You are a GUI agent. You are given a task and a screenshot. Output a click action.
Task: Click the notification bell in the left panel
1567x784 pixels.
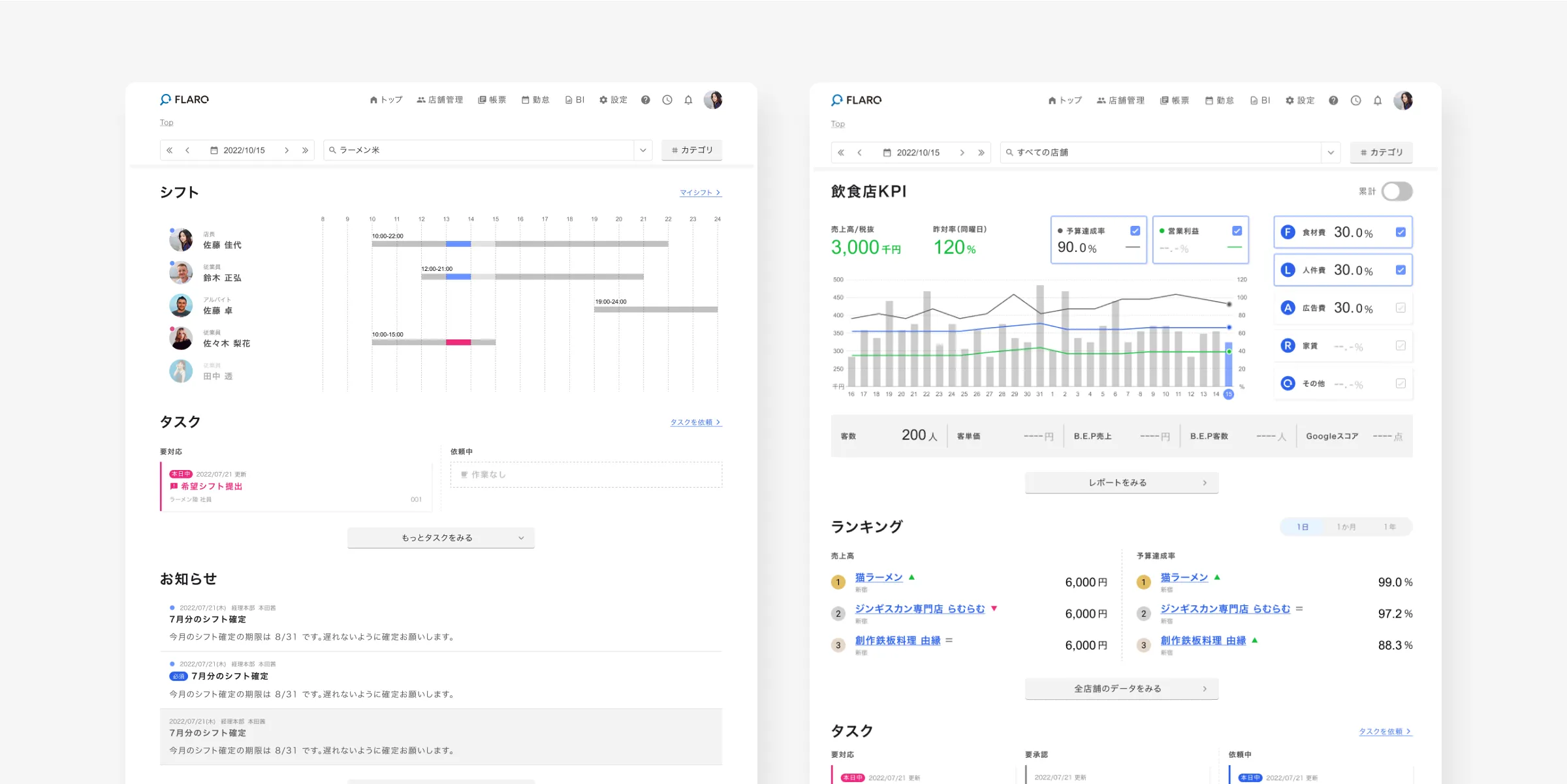688,100
